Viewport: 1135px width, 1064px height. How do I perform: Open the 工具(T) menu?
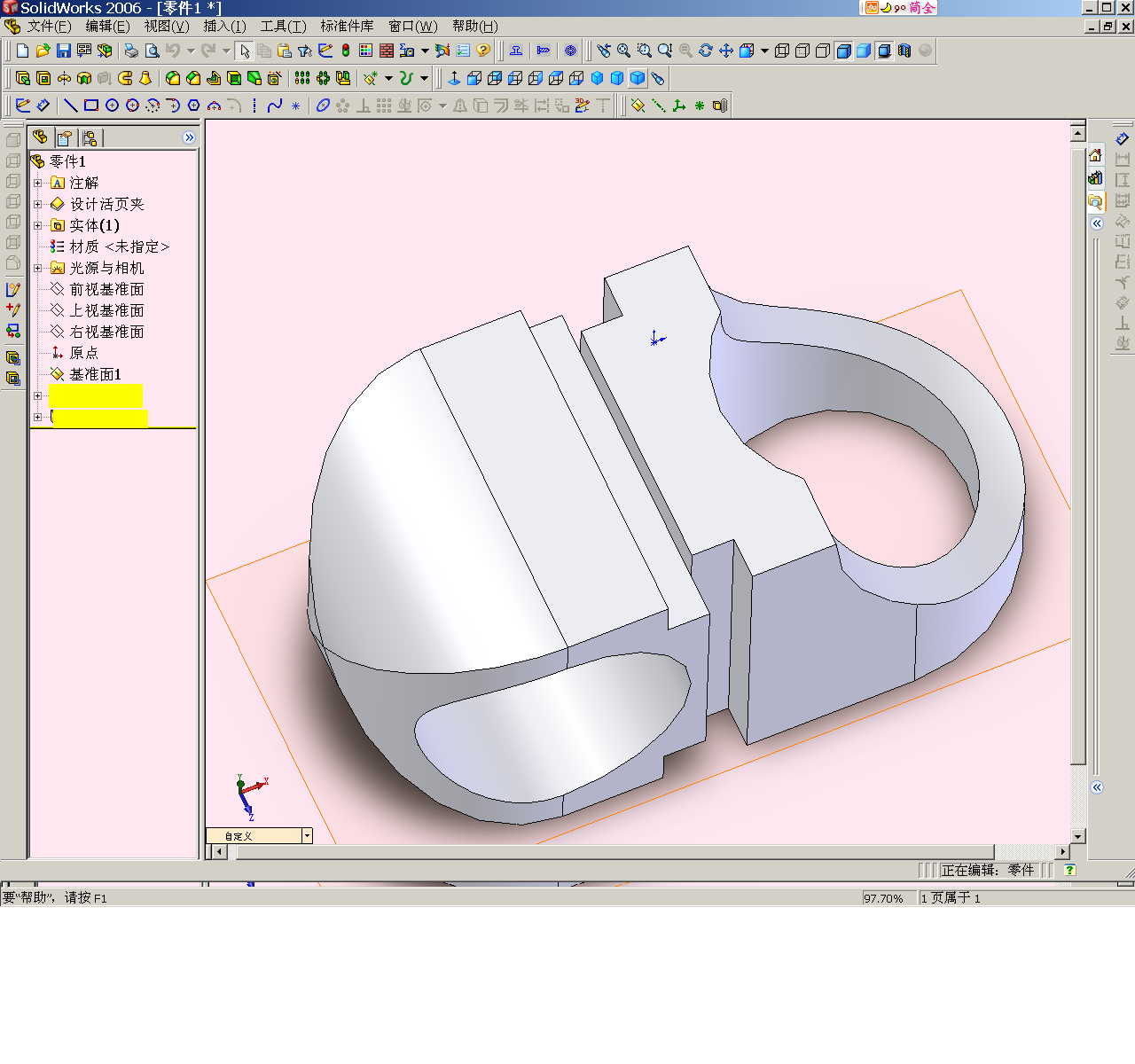point(283,27)
